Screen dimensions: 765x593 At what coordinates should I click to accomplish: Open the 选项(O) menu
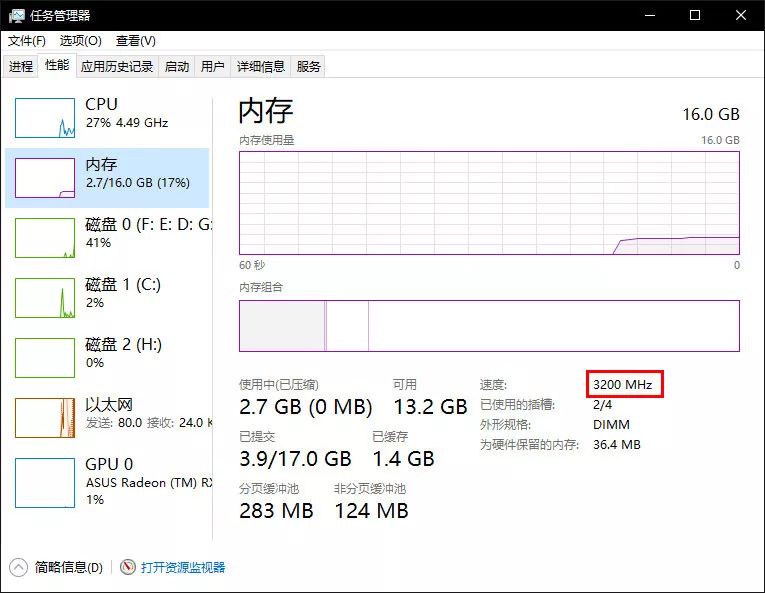pos(80,41)
